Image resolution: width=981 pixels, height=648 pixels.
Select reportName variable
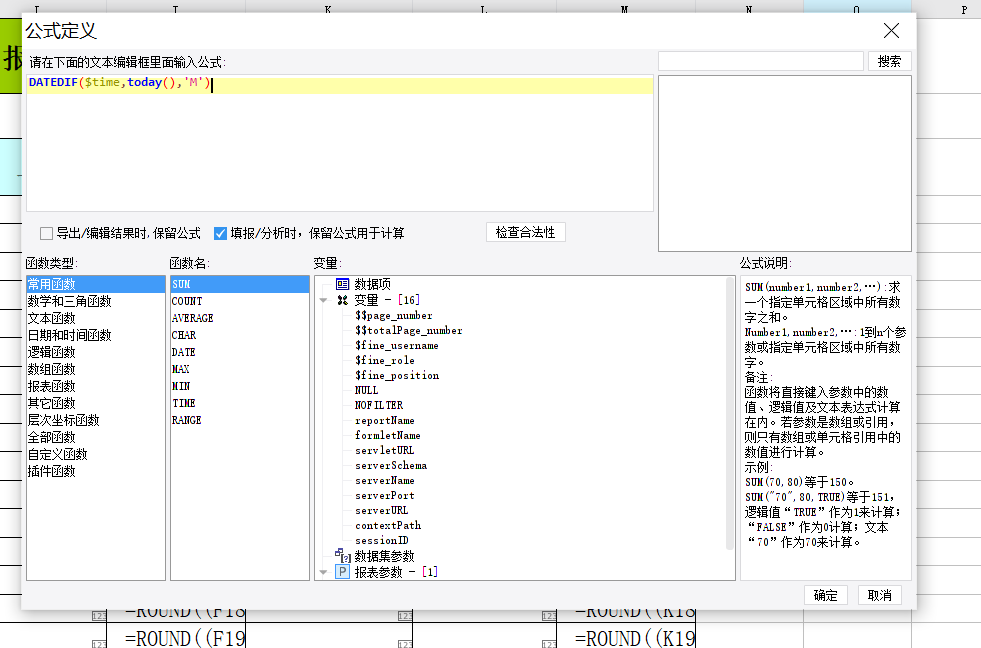coord(385,420)
